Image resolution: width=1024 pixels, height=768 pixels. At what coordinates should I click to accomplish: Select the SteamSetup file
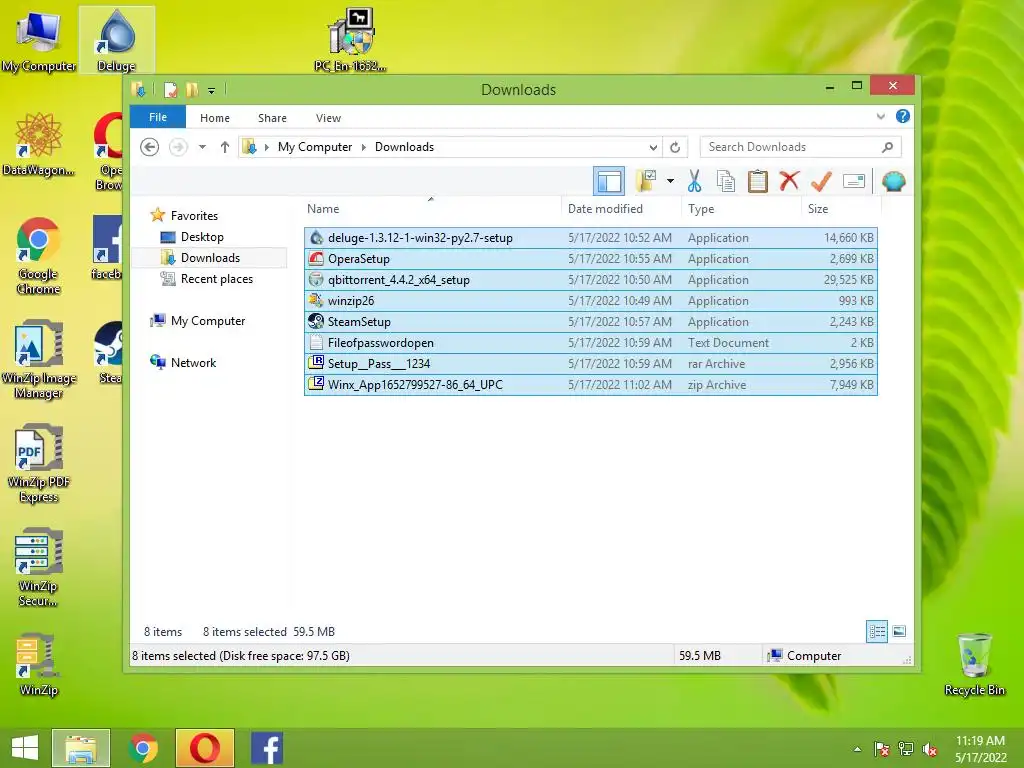[x=590, y=321]
